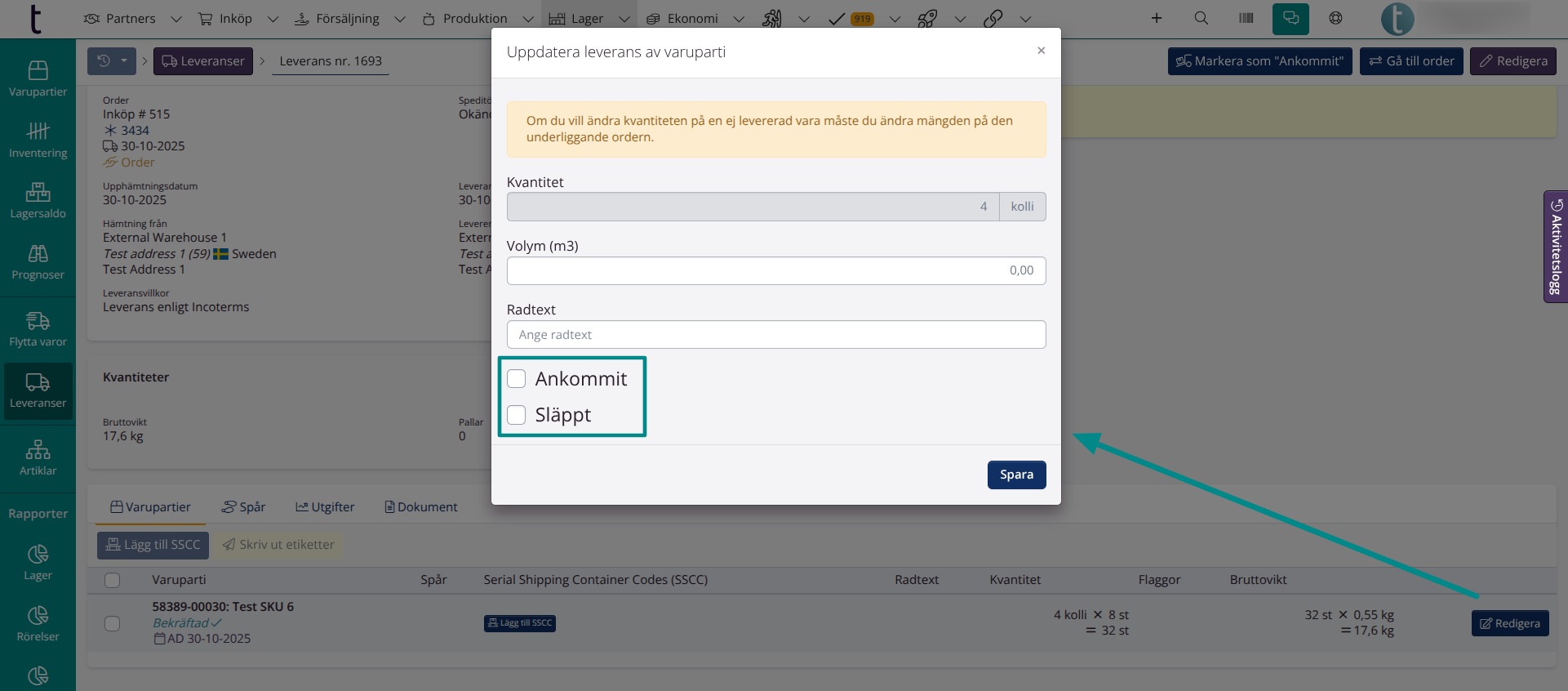
Task: Click the Spara button
Action: [x=1016, y=475]
